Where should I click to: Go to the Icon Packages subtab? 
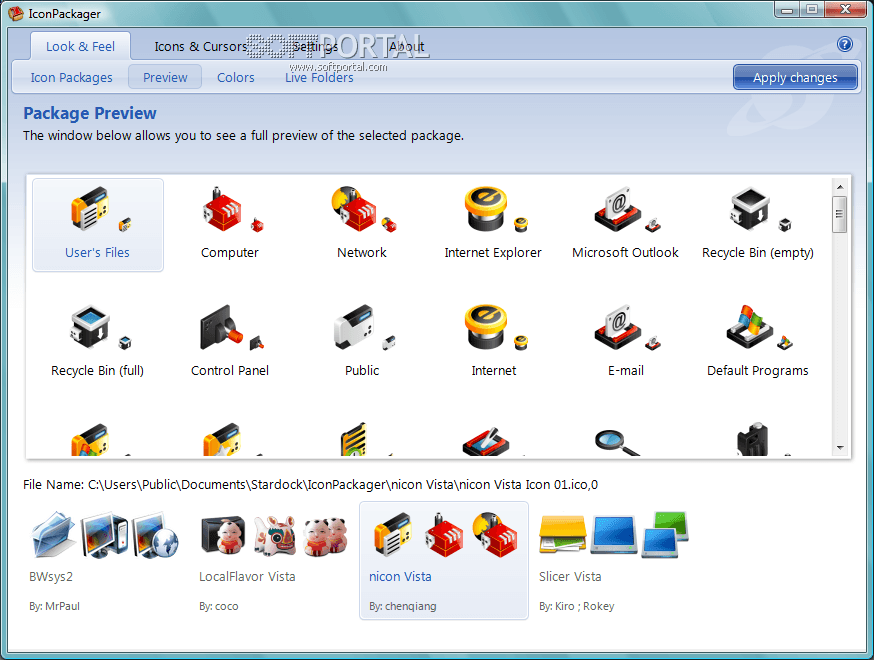pos(71,77)
